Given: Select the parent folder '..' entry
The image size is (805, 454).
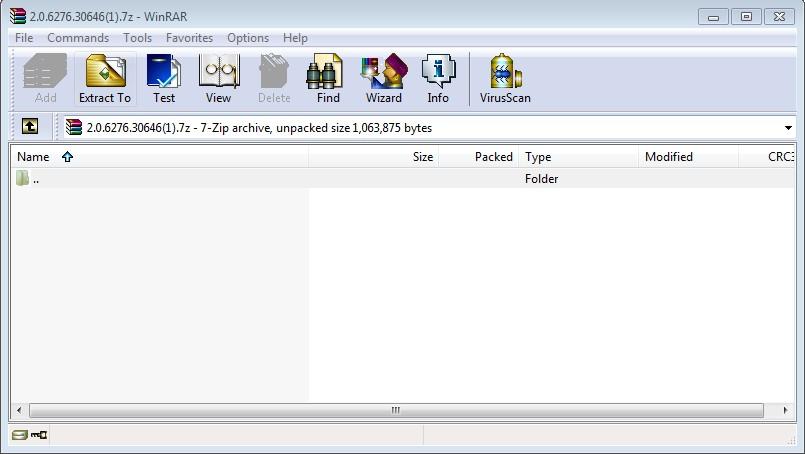Looking at the screenshot, I should 402,179.
